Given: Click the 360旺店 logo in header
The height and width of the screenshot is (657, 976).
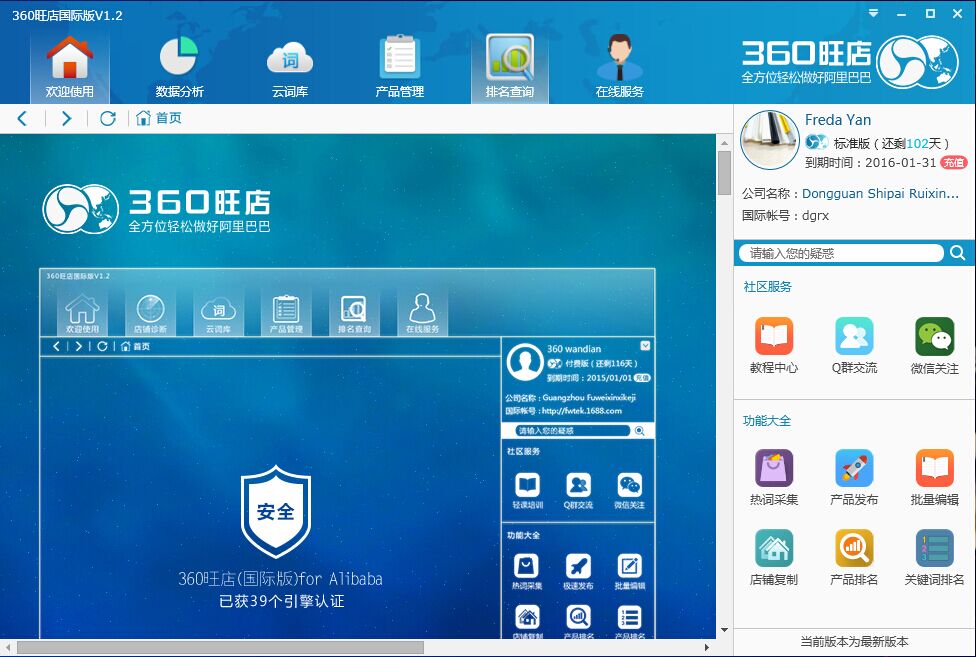Looking at the screenshot, I should click(850, 61).
